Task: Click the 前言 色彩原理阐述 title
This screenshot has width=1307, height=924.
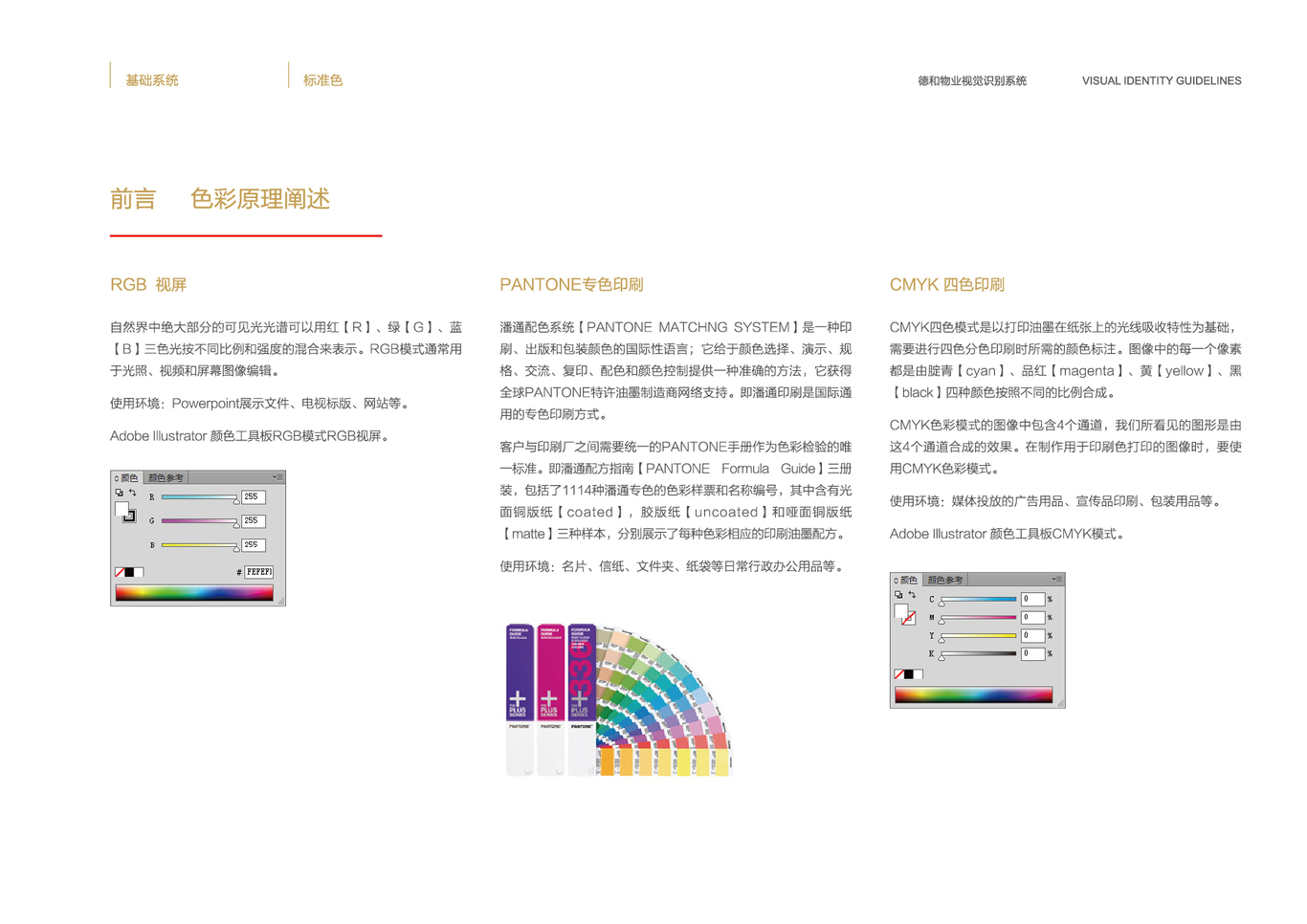Action: click(220, 199)
